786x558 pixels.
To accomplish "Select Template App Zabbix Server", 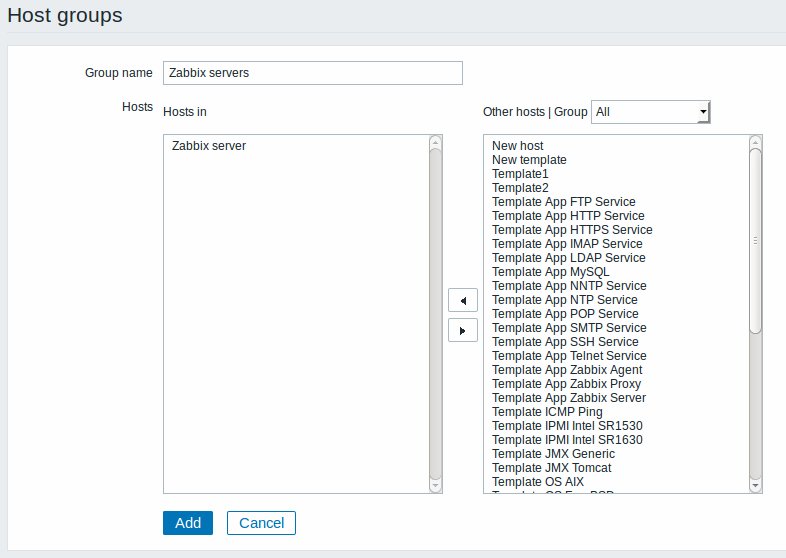I will coord(569,398).
